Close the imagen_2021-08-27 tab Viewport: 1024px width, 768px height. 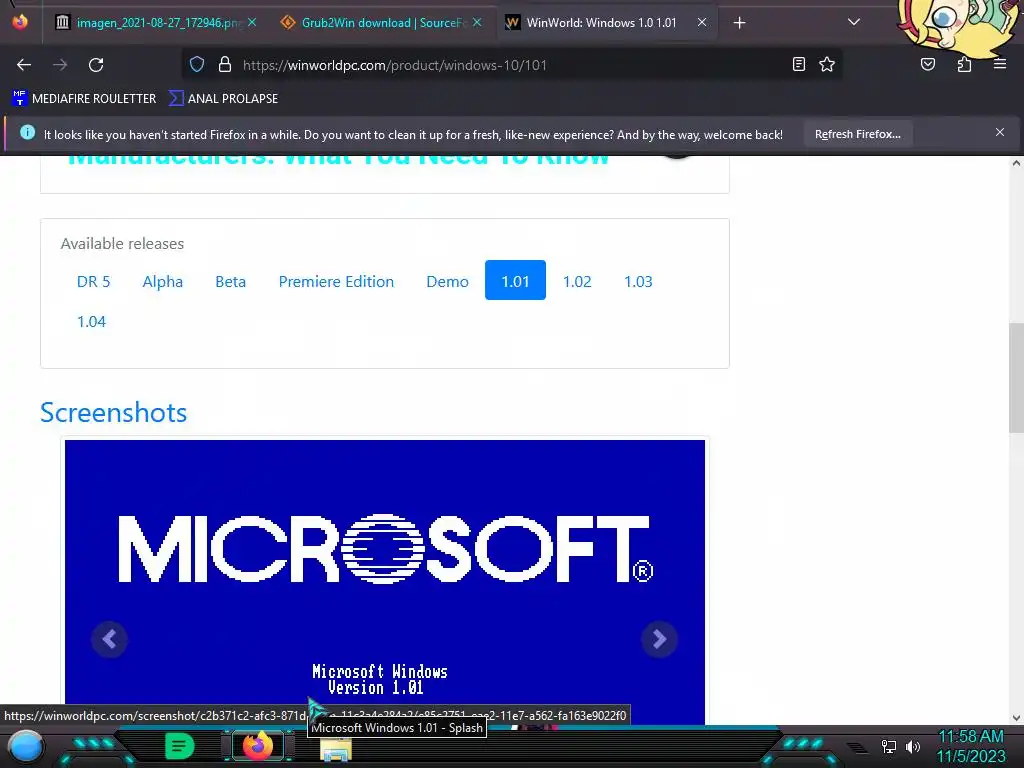(252, 22)
